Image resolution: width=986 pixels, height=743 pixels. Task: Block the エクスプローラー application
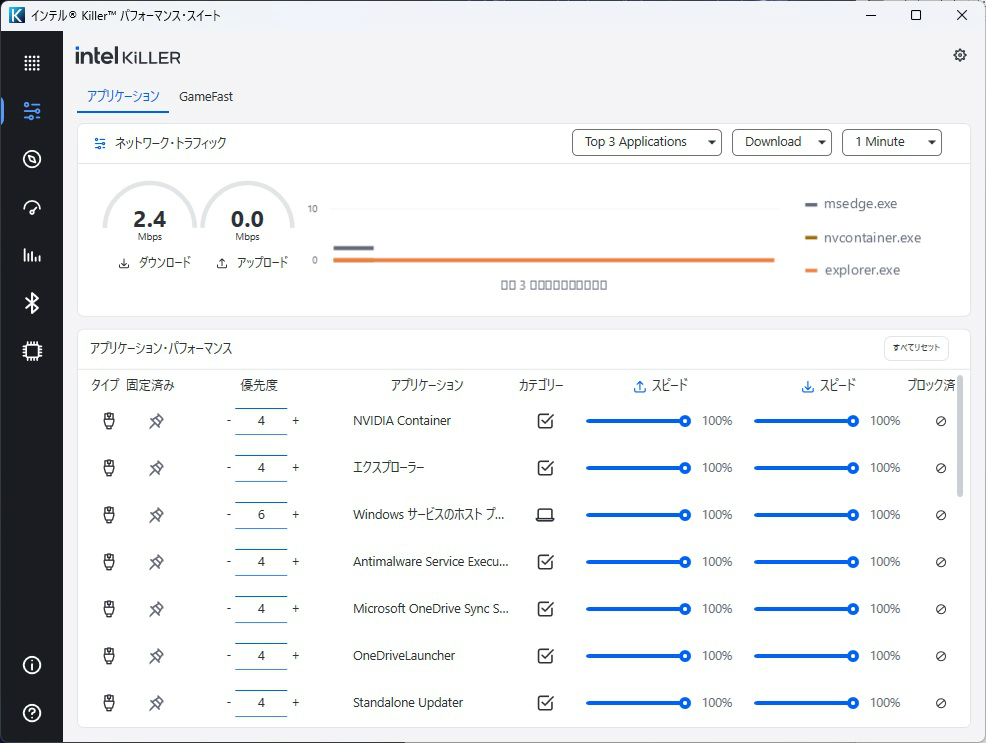941,468
